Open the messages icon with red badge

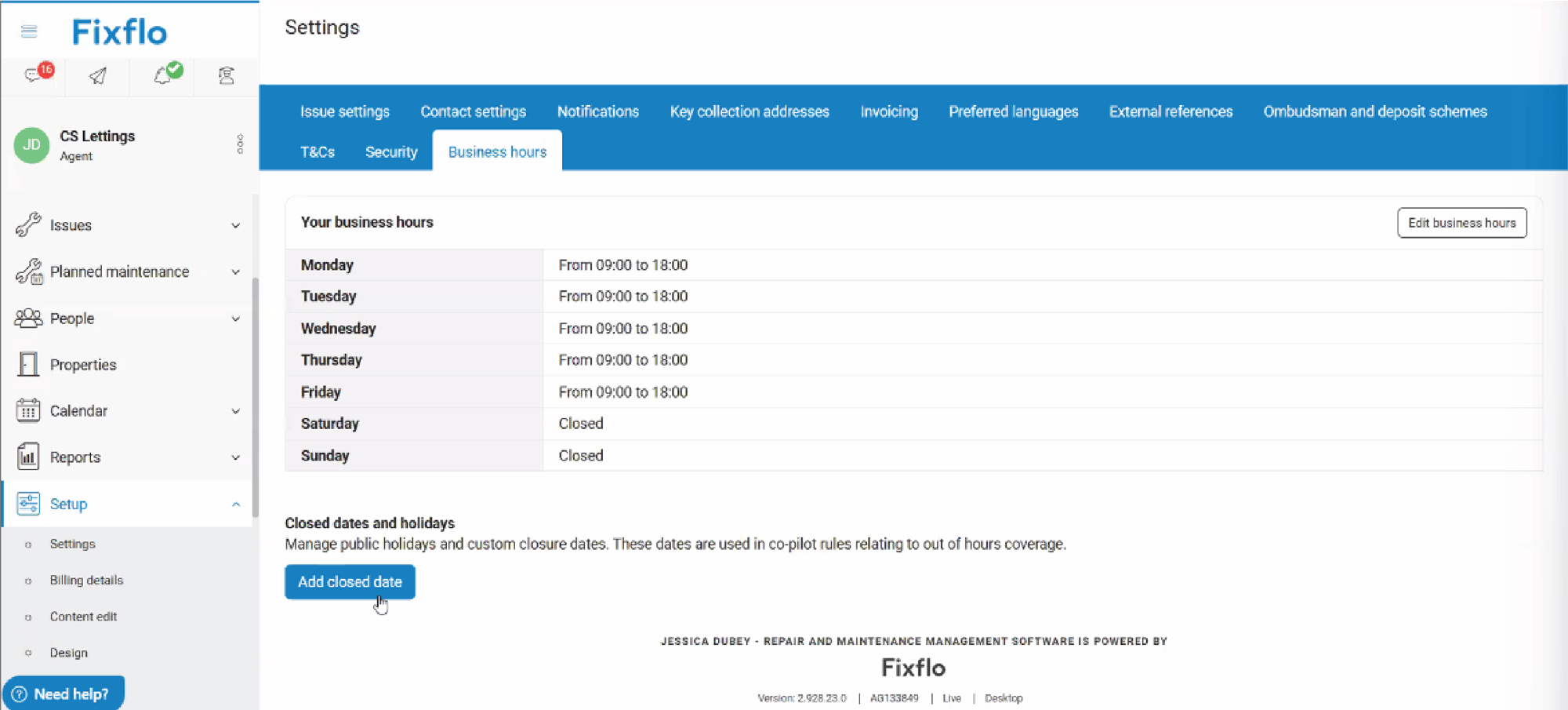(x=34, y=75)
